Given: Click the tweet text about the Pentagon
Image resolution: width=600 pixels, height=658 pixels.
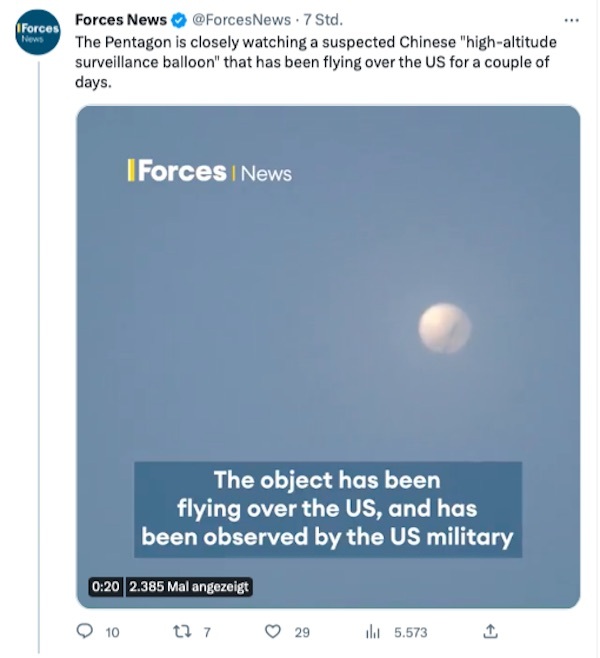Looking at the screenshot, I should (316, 62).
